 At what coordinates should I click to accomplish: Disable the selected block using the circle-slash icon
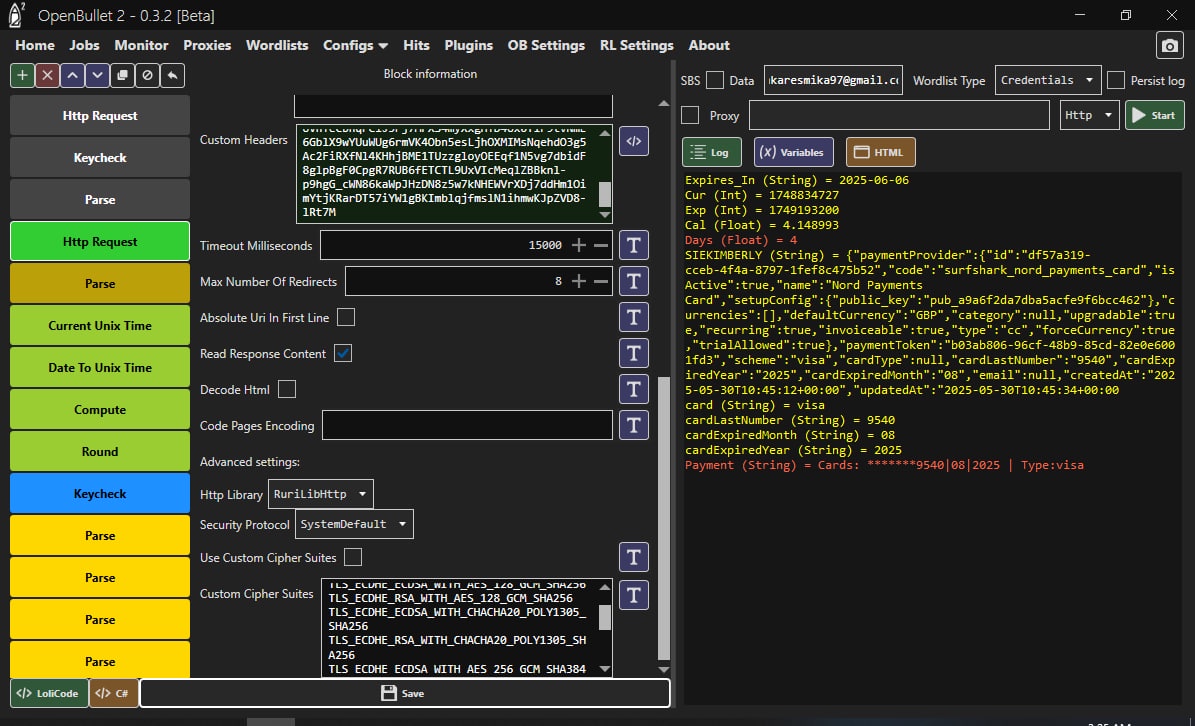(147, 75)
